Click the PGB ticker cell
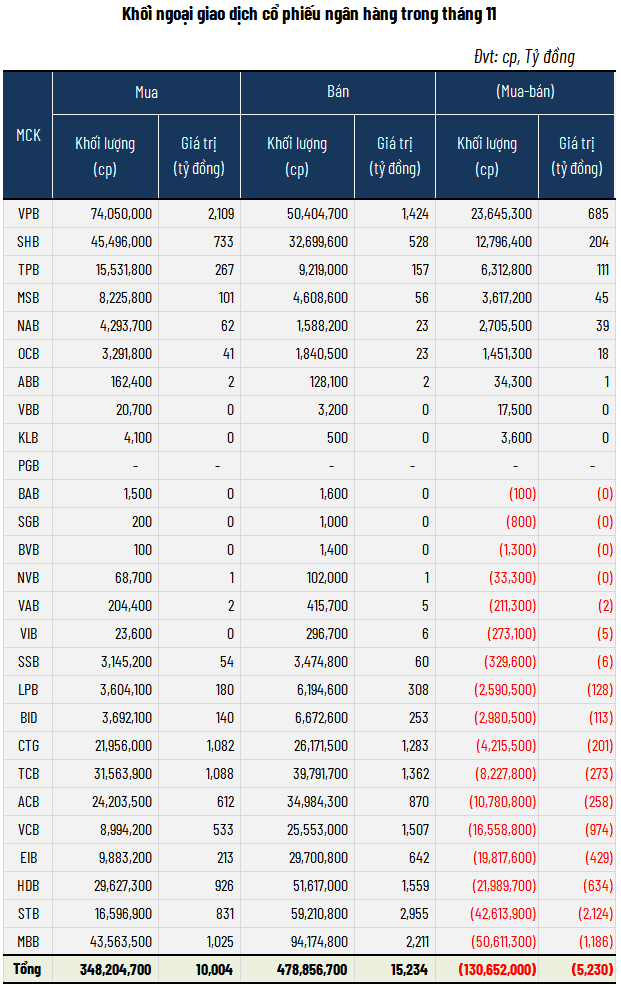 [28, 465]
